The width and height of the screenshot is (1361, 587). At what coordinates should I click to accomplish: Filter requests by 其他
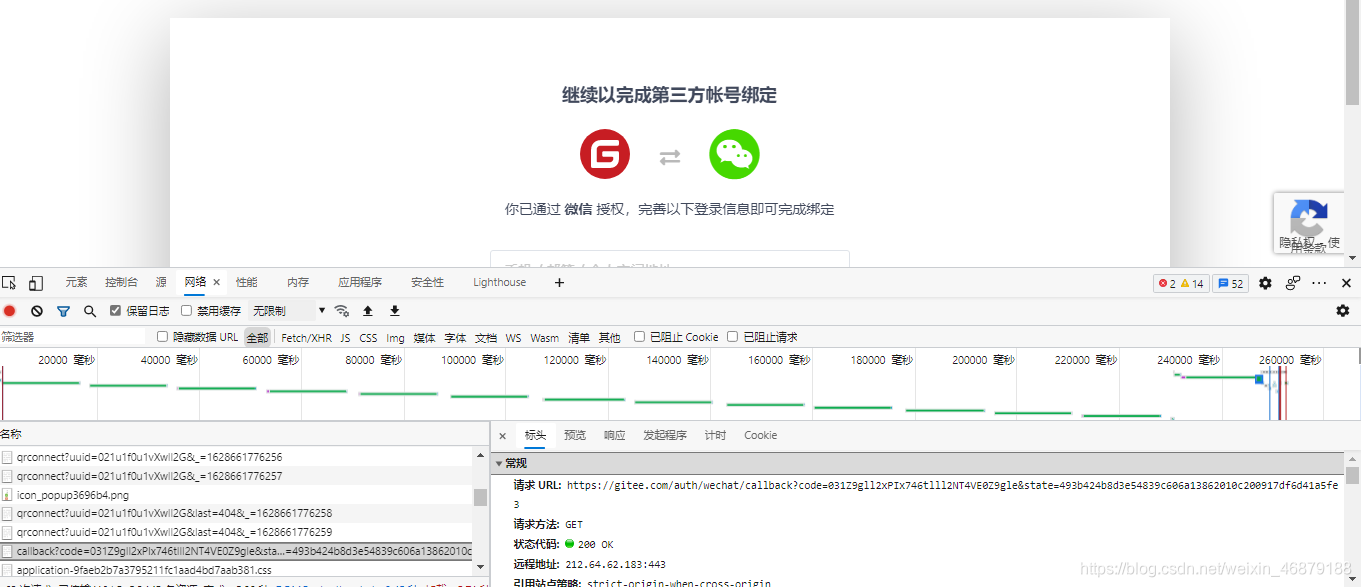[609, 338]
